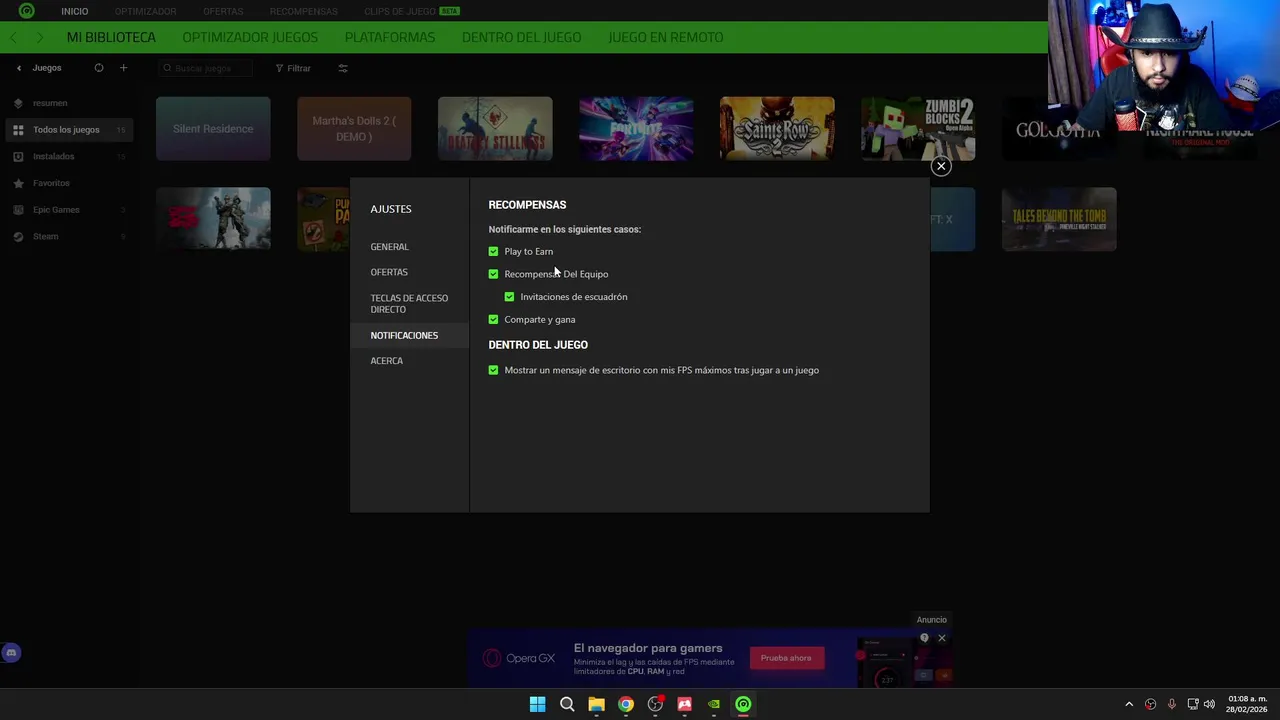
Task: Open the Fortnite game tile
Action: 636,129
